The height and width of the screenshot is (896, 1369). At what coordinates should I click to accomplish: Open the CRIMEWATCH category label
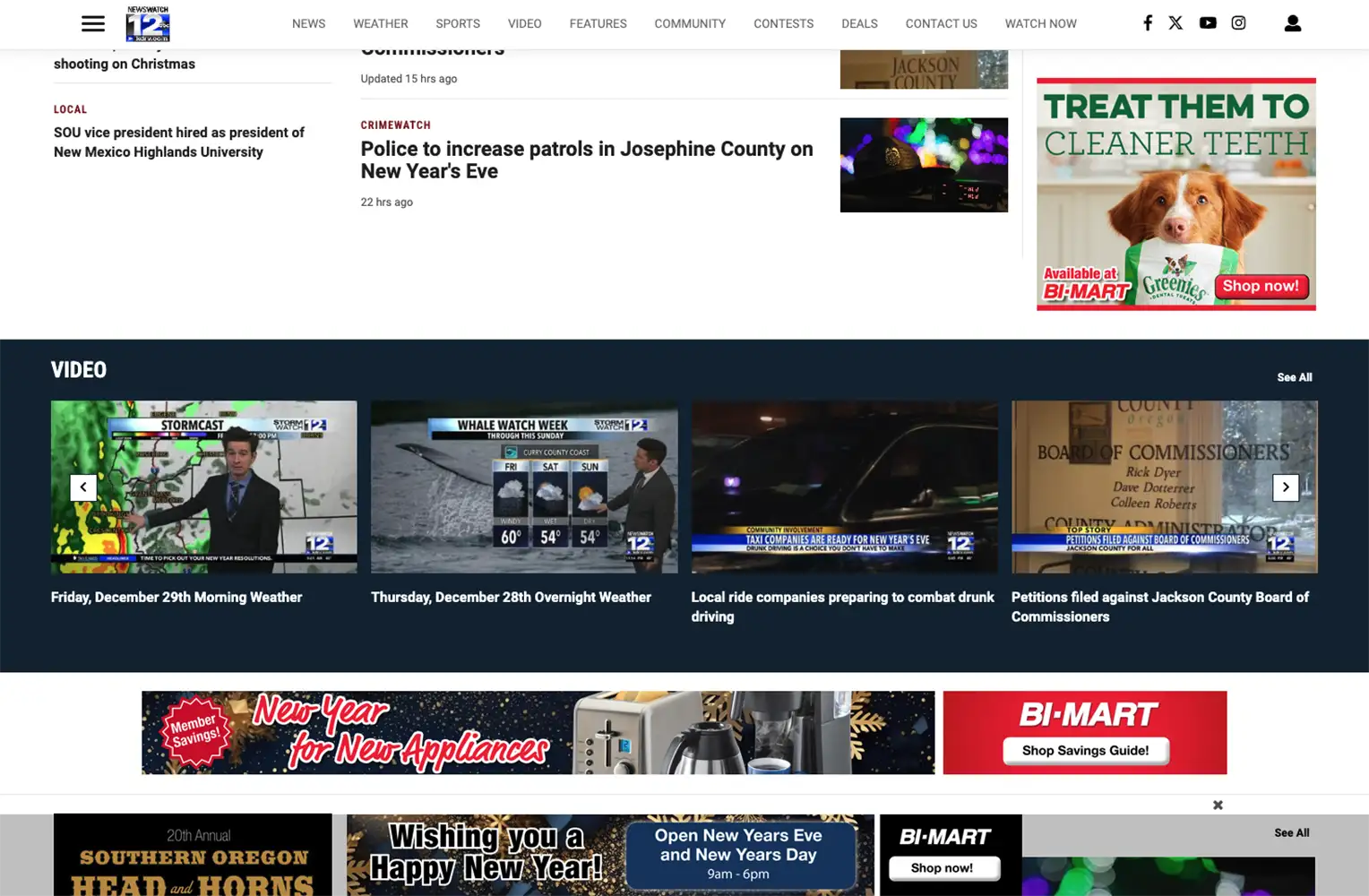point(395,125)
